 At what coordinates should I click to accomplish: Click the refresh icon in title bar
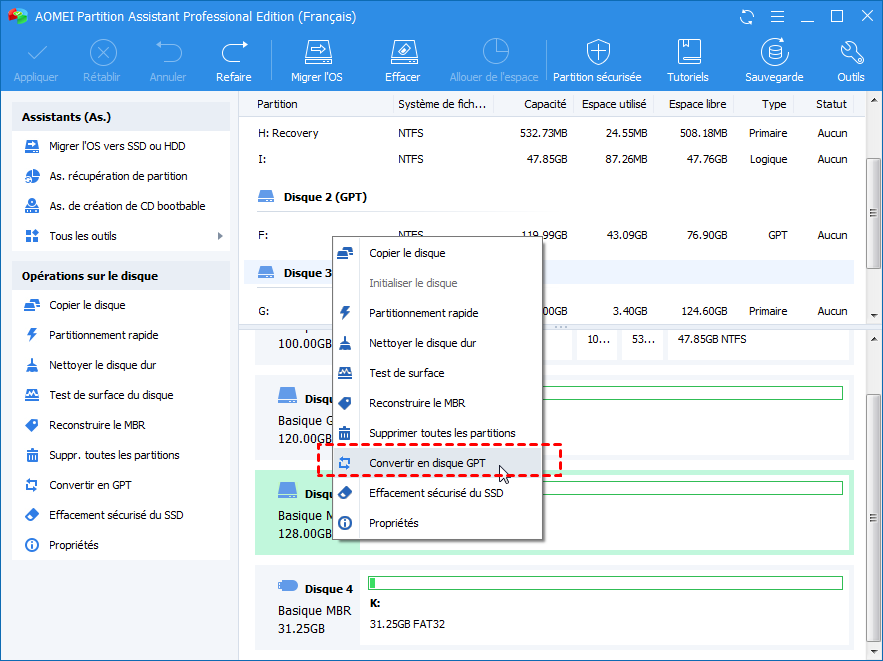coord(747,16)
